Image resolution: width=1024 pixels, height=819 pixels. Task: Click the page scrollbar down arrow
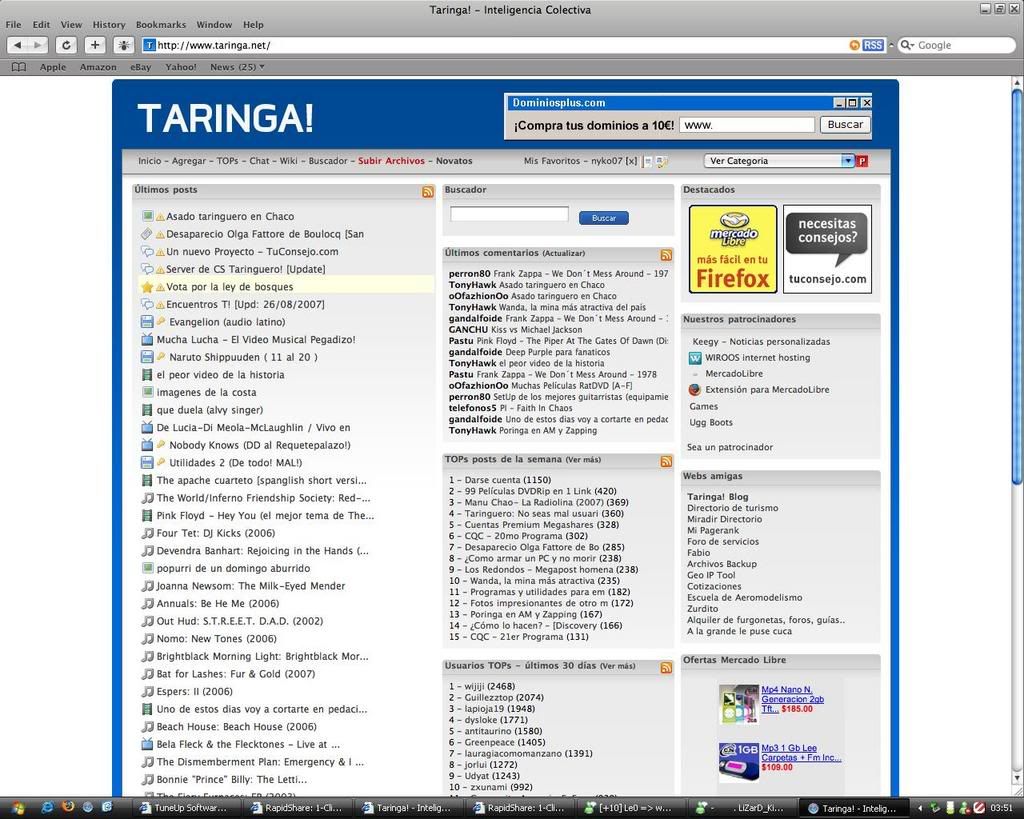(1017, 779)
